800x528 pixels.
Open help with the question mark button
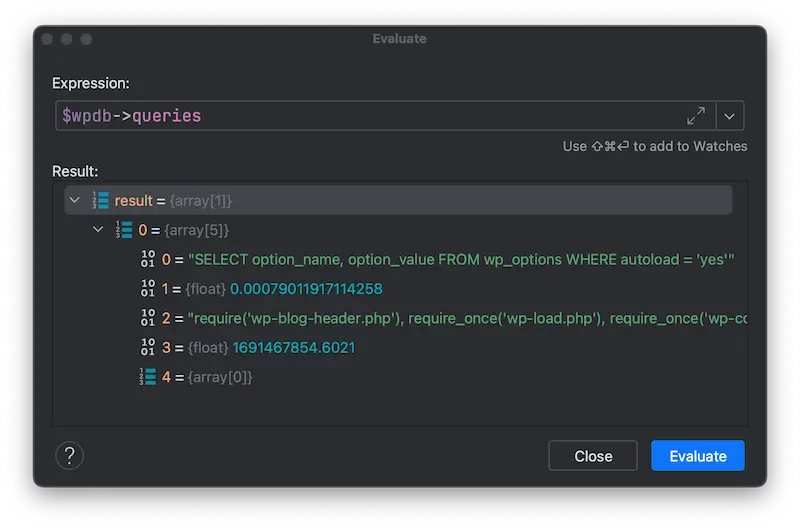[x=69, y=455]
